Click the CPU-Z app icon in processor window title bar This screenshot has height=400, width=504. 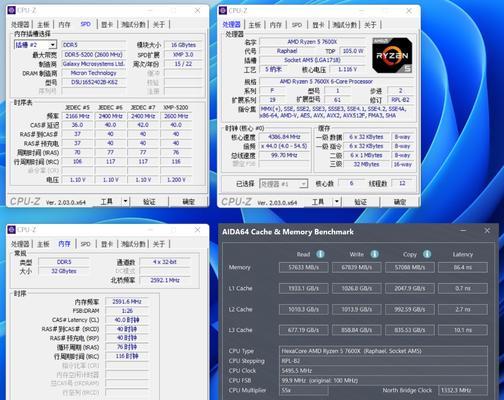point(223,11)
